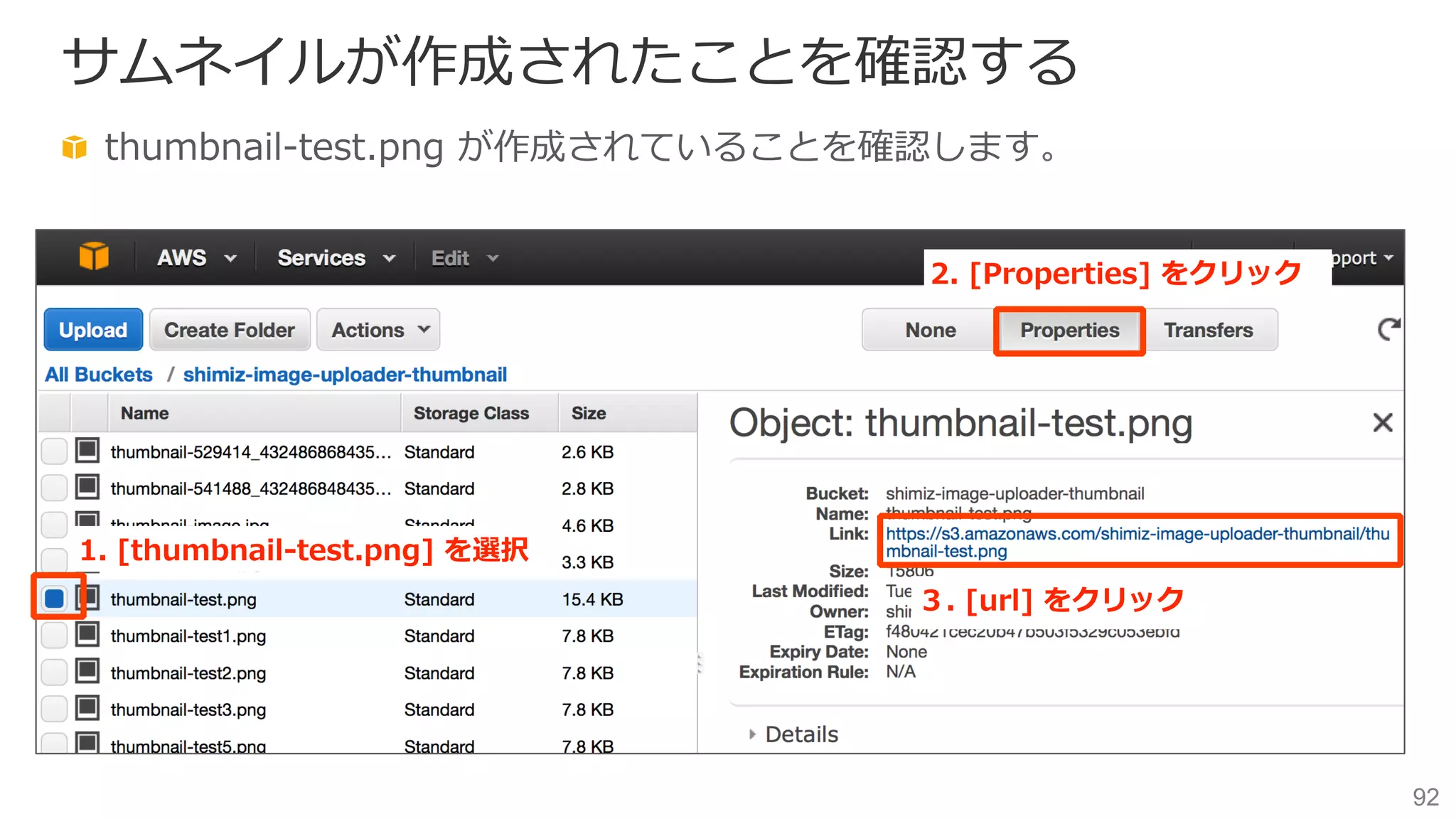
Task: Click the 2.6 KB size cell
Action: point(587,451)
